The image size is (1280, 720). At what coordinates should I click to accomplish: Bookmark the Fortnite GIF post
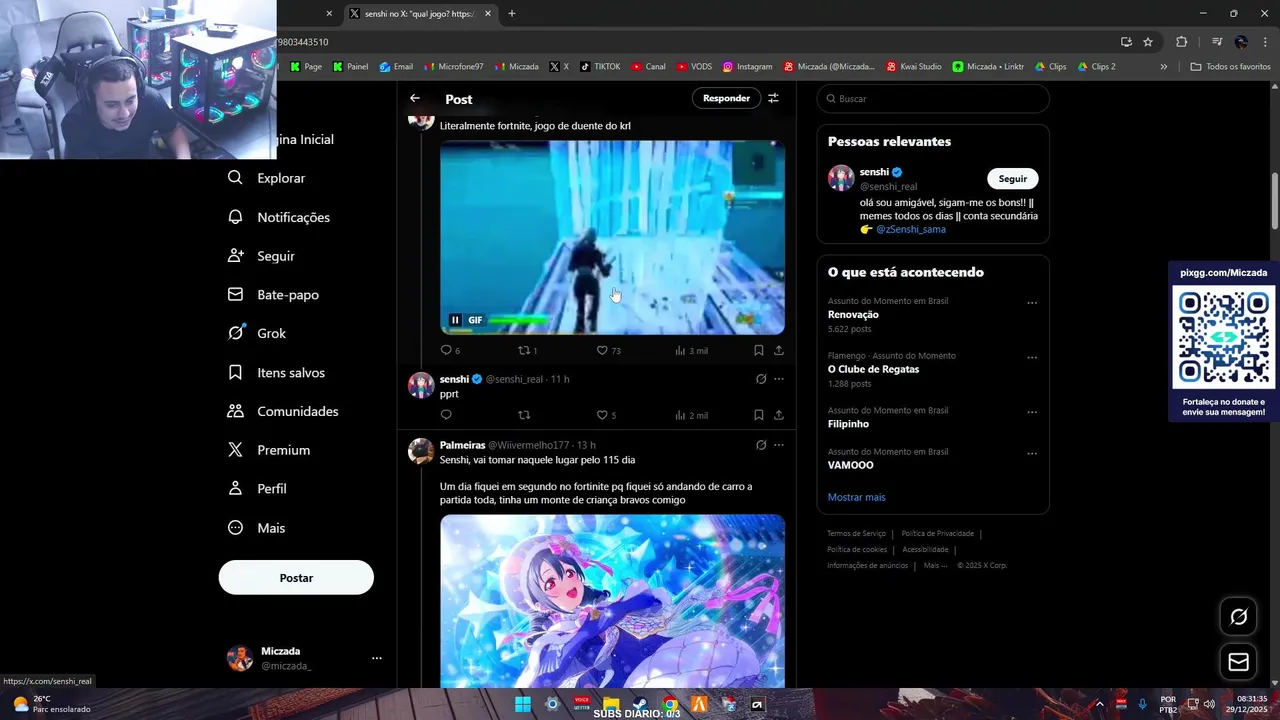click(758, 350)
